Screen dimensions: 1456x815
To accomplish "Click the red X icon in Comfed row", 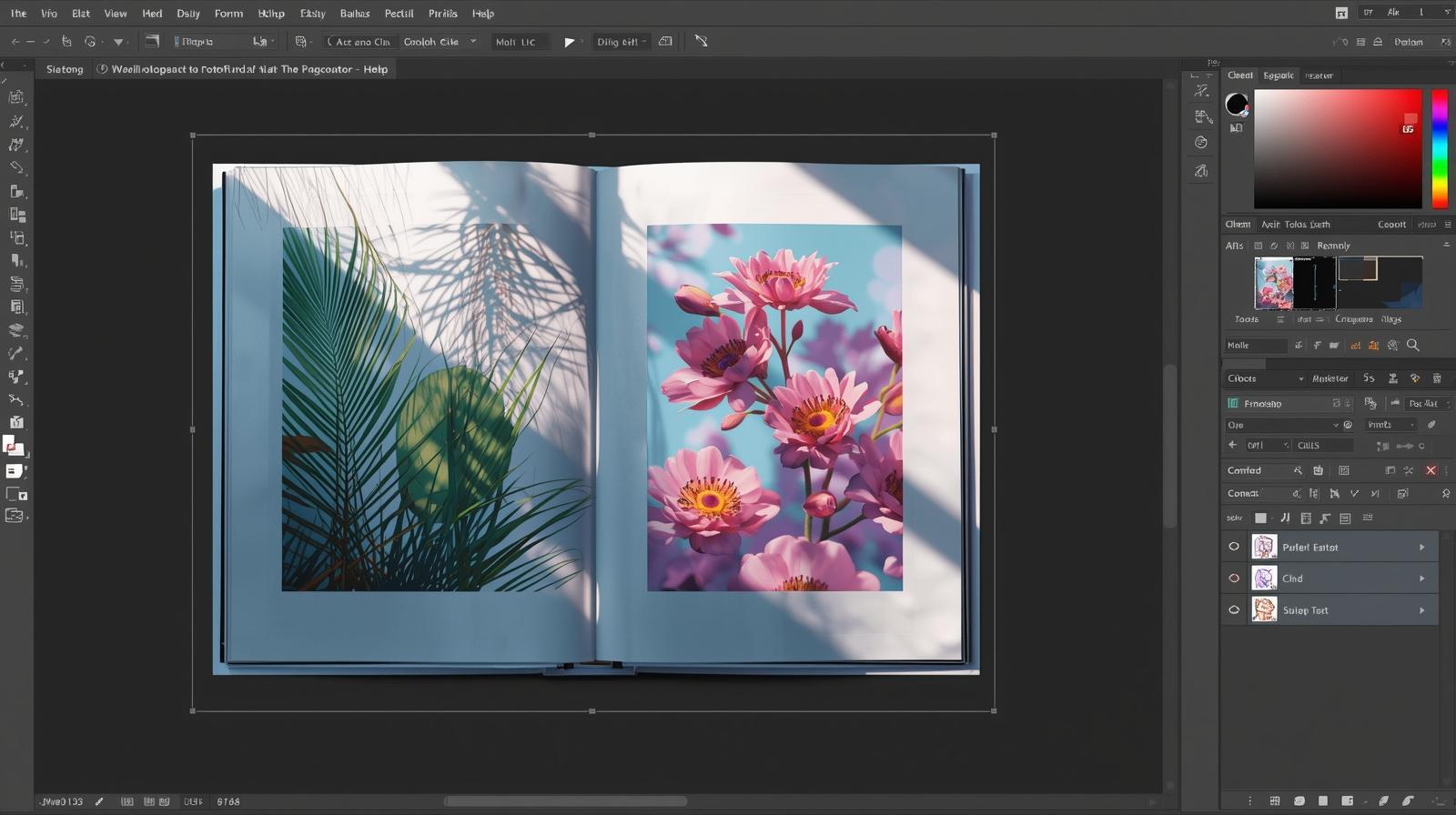I will click(x=1431, y=470).
